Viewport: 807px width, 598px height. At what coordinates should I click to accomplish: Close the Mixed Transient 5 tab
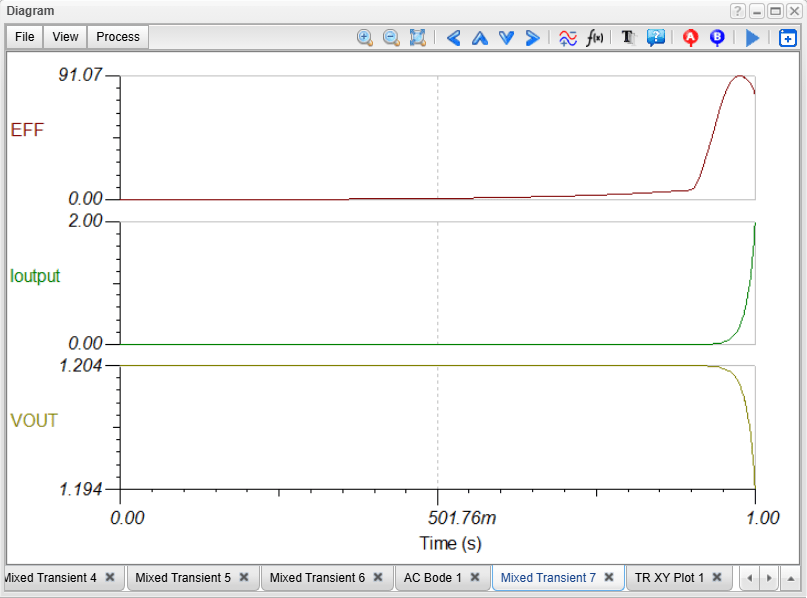click(245, 578)
